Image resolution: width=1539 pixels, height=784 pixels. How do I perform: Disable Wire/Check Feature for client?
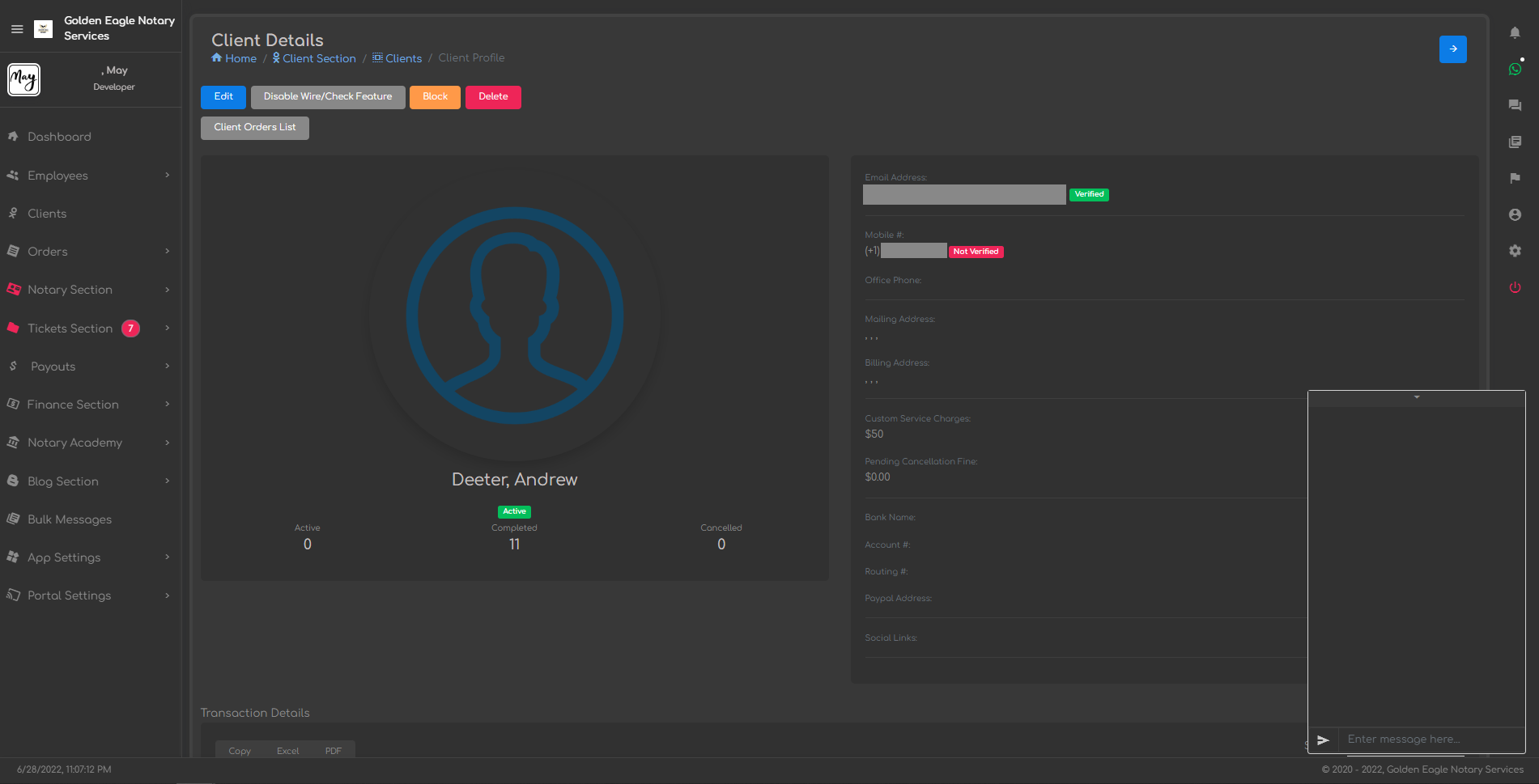327,97
